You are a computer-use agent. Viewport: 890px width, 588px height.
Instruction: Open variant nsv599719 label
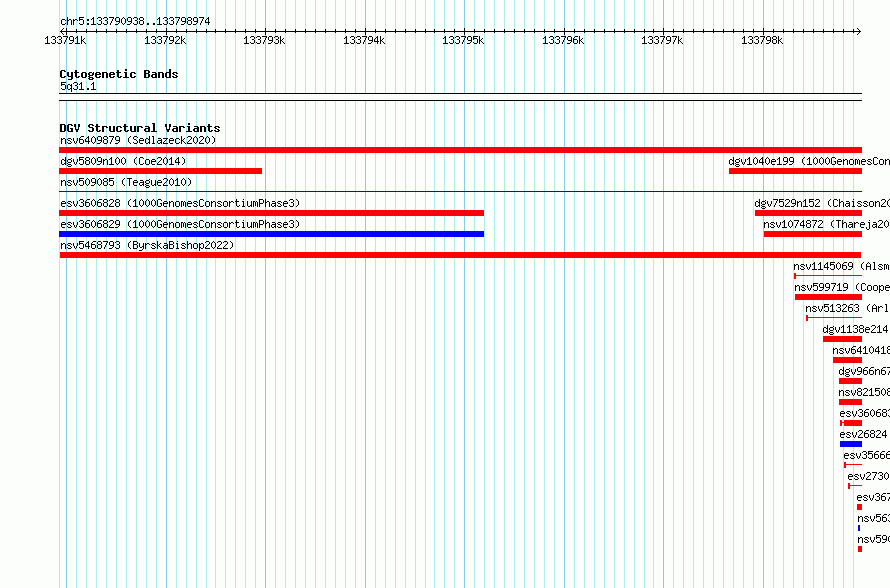point(842,287)
